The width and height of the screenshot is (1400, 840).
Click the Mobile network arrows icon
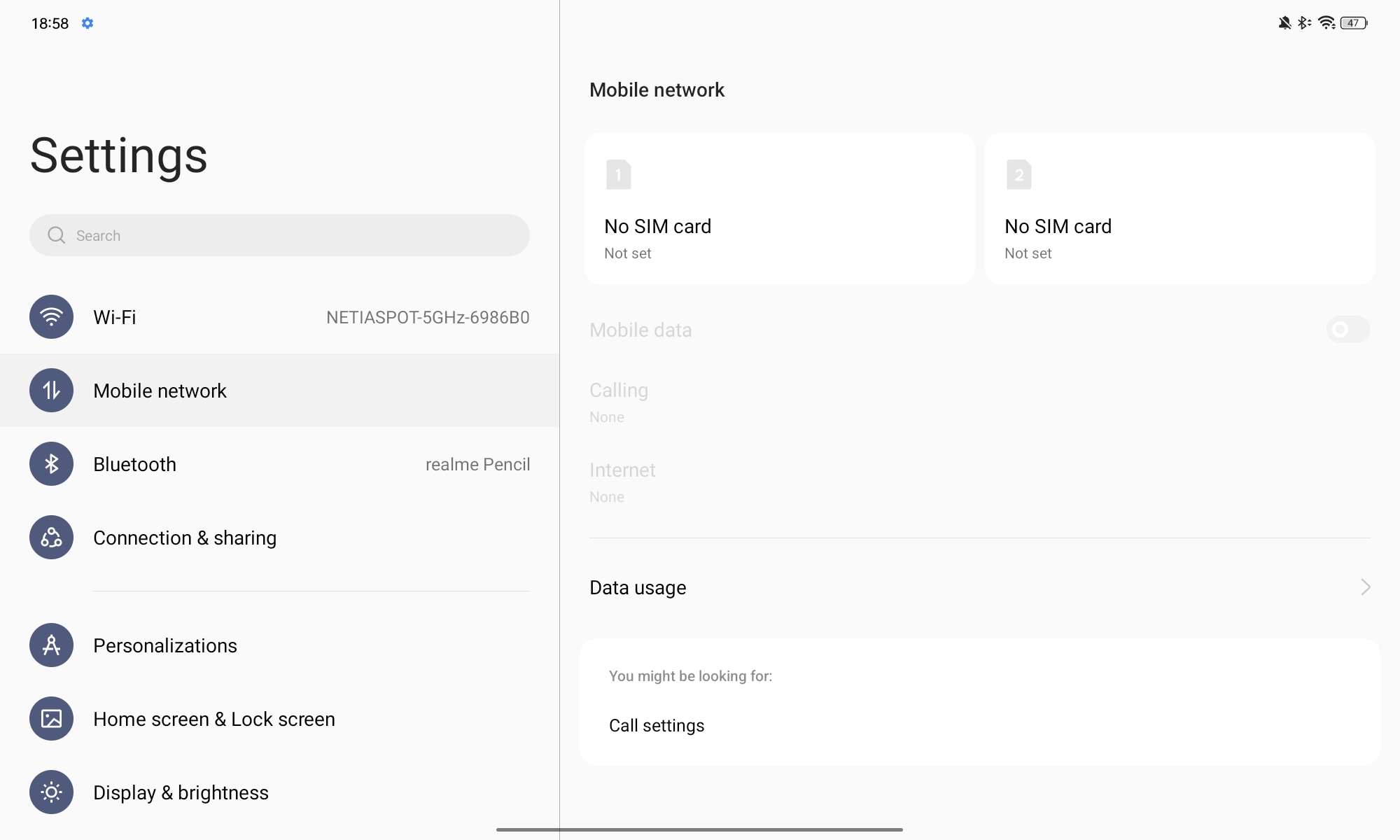click(x=51, y=391)
